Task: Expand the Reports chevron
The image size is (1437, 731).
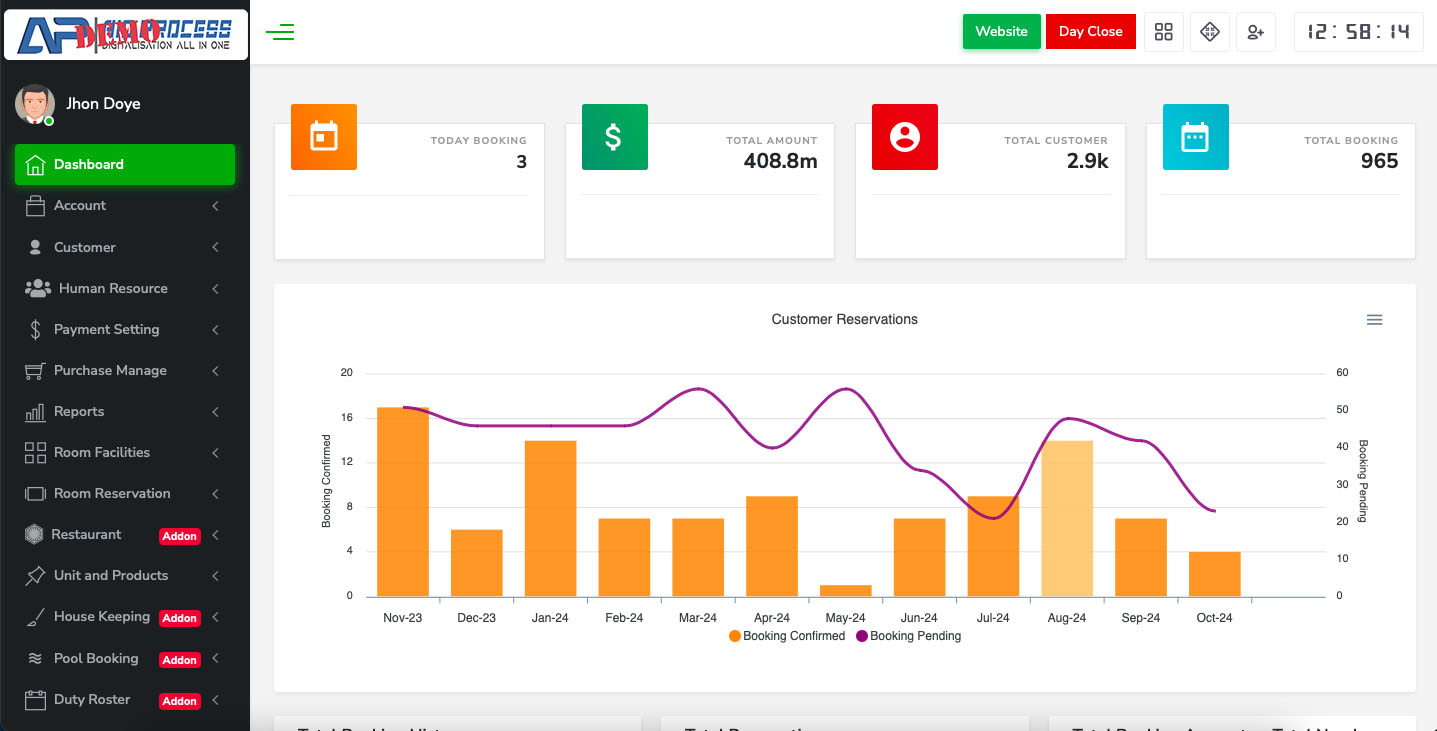Action: [215, 412]
